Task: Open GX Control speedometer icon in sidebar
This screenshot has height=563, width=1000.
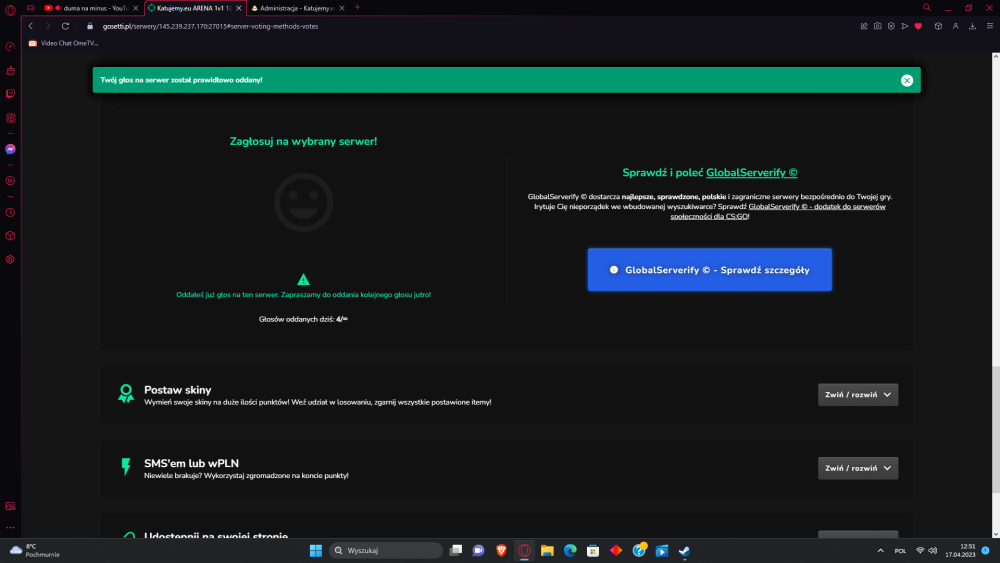Action: pyautogui.click(x=10, y=47)
